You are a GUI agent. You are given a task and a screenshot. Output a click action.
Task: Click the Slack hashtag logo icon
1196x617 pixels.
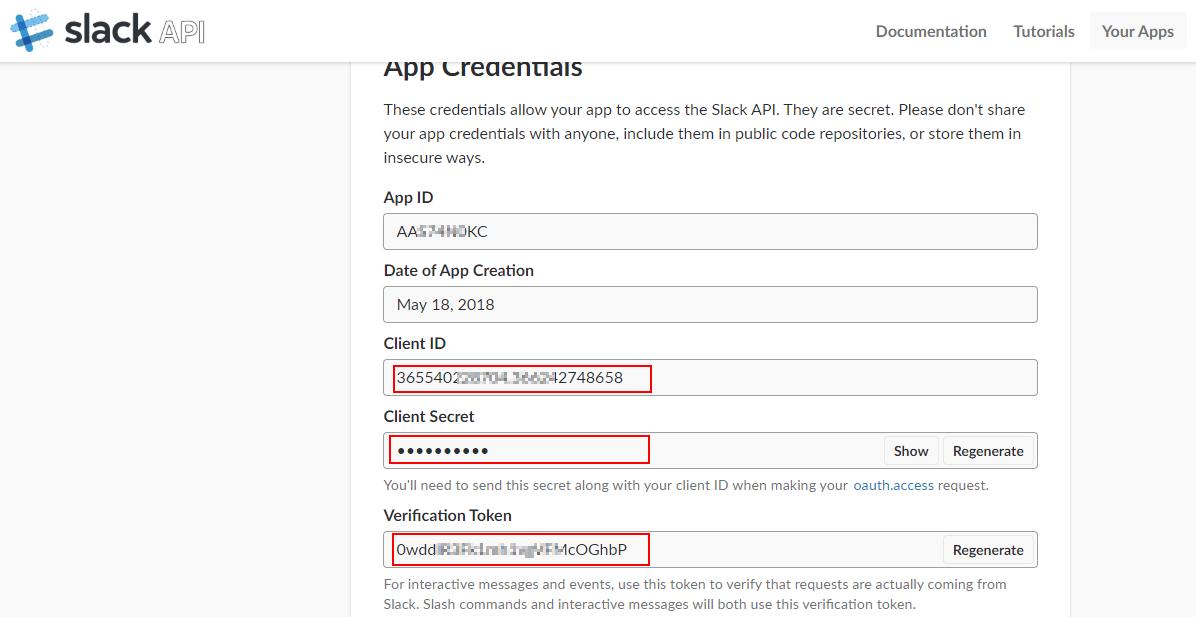coord(31,31)
